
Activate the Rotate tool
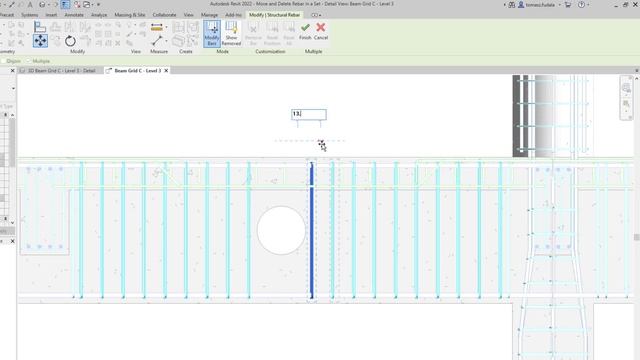[70, 41]
